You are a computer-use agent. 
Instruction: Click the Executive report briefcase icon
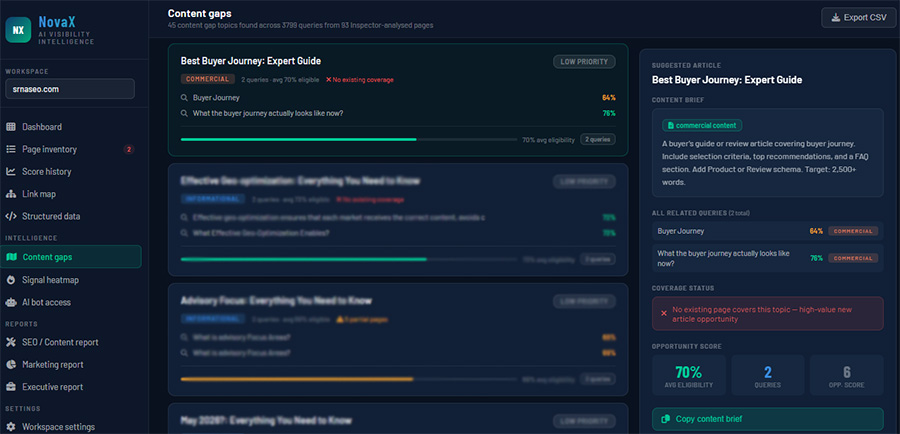click(x=11, y=387)
